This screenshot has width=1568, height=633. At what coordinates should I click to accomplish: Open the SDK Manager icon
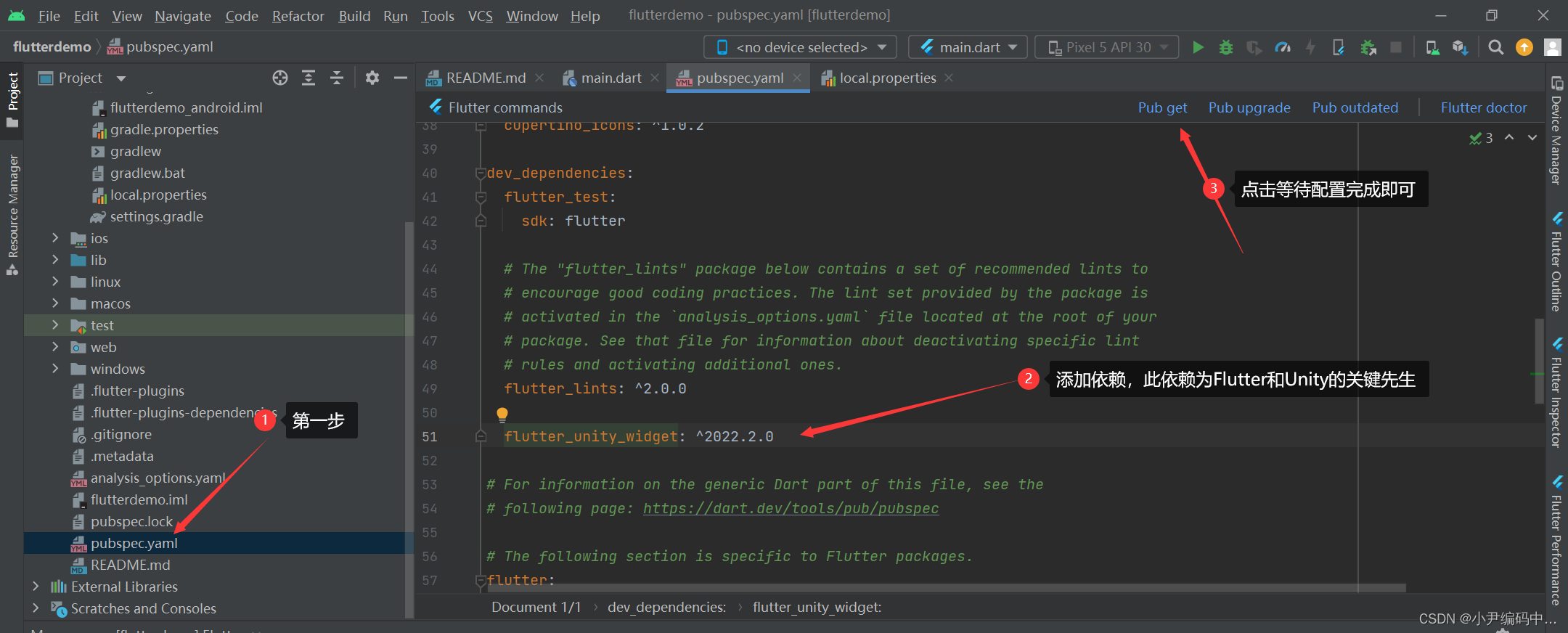coord(1461,47)
